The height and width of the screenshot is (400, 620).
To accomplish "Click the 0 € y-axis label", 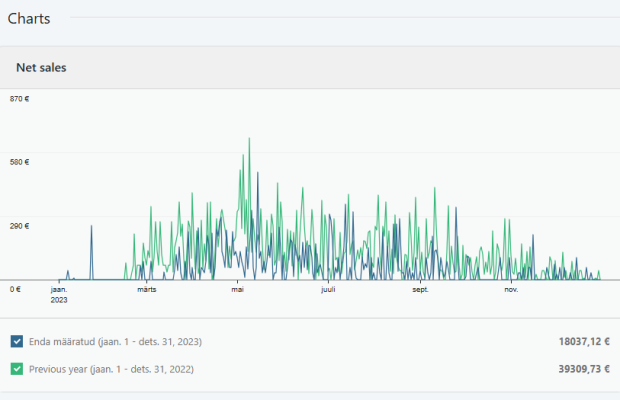I will [15, 289].
